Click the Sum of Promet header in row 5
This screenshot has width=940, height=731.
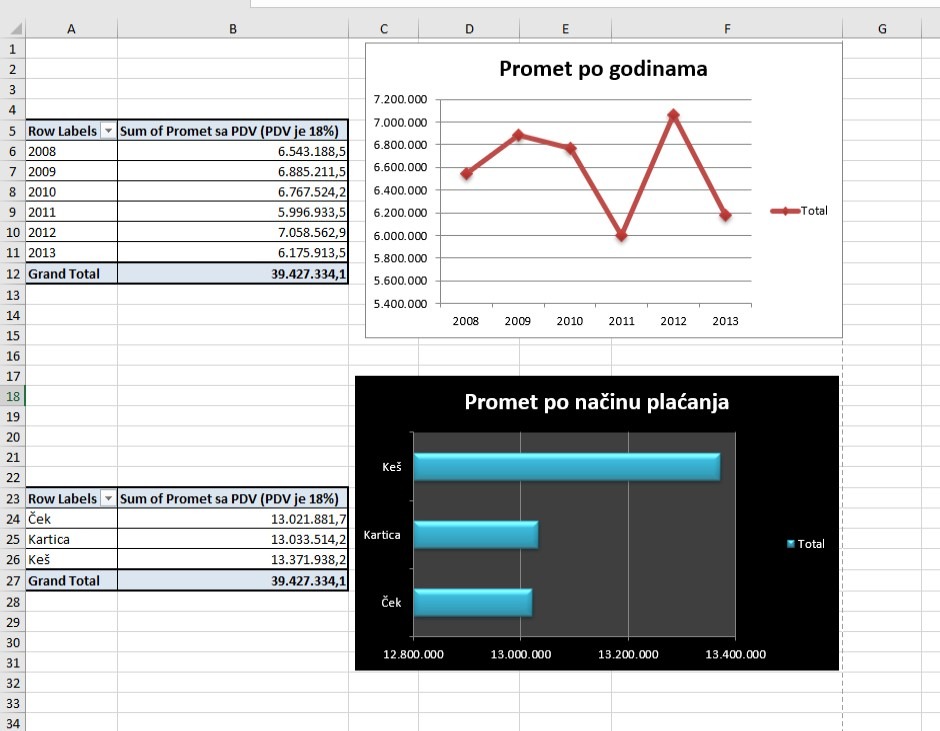(x=233, y=131)
